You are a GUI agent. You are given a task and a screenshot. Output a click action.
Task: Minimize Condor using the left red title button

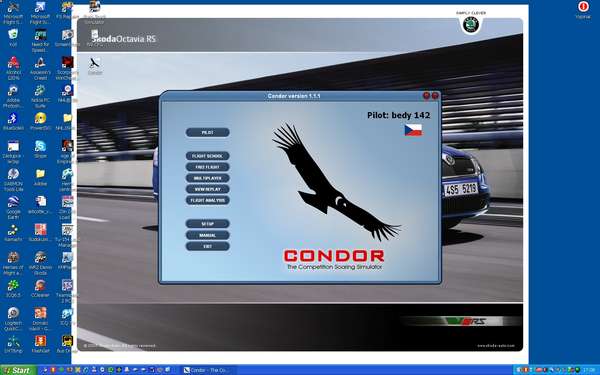[x=426, y=95]
